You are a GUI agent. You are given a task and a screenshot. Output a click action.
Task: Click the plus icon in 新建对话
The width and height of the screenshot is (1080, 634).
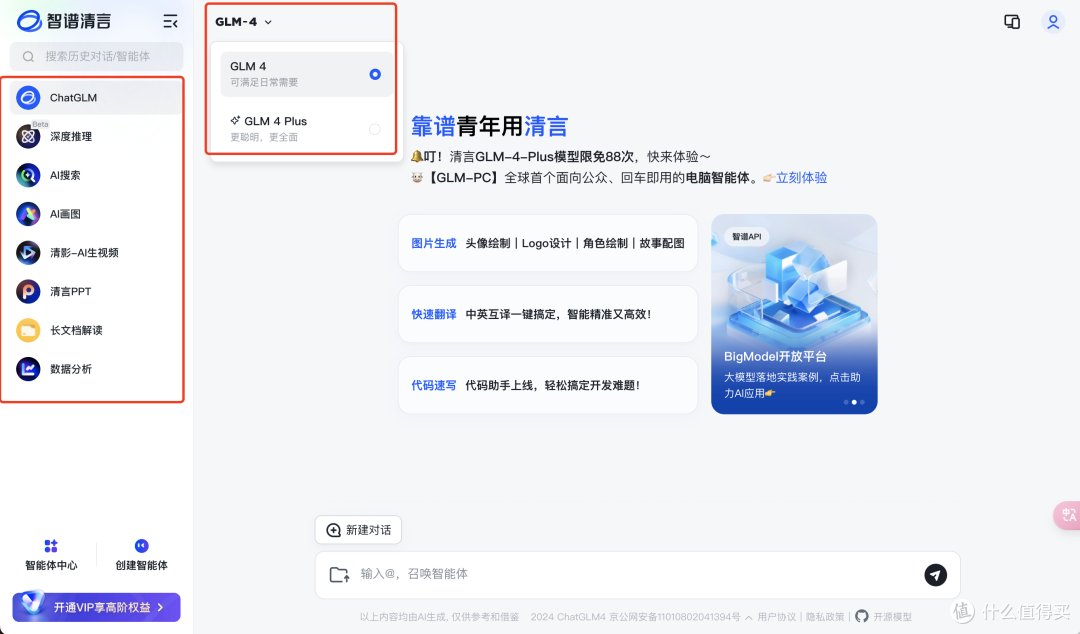tap(333, 530)
